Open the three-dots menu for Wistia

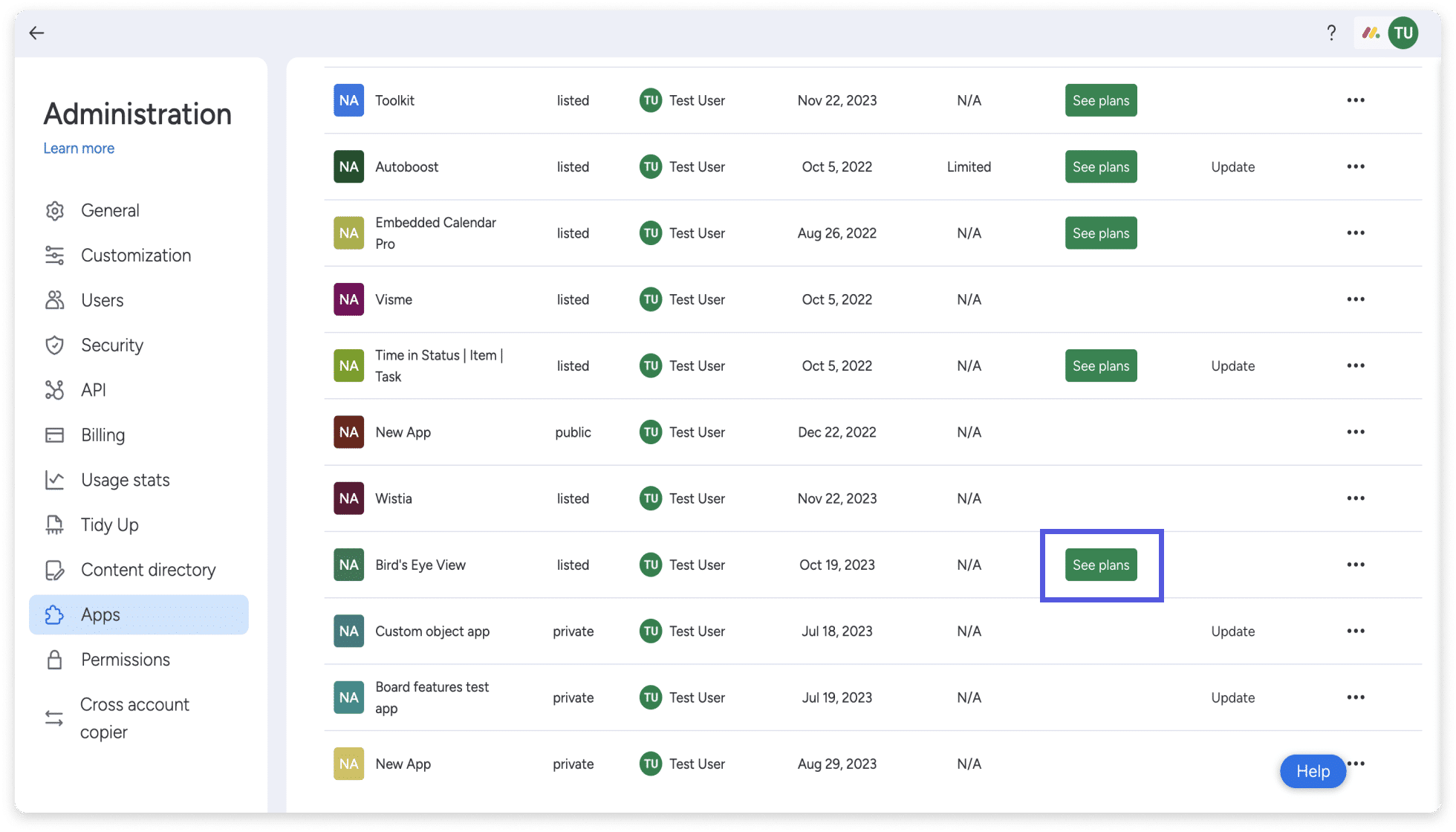tap(1356, 498)
